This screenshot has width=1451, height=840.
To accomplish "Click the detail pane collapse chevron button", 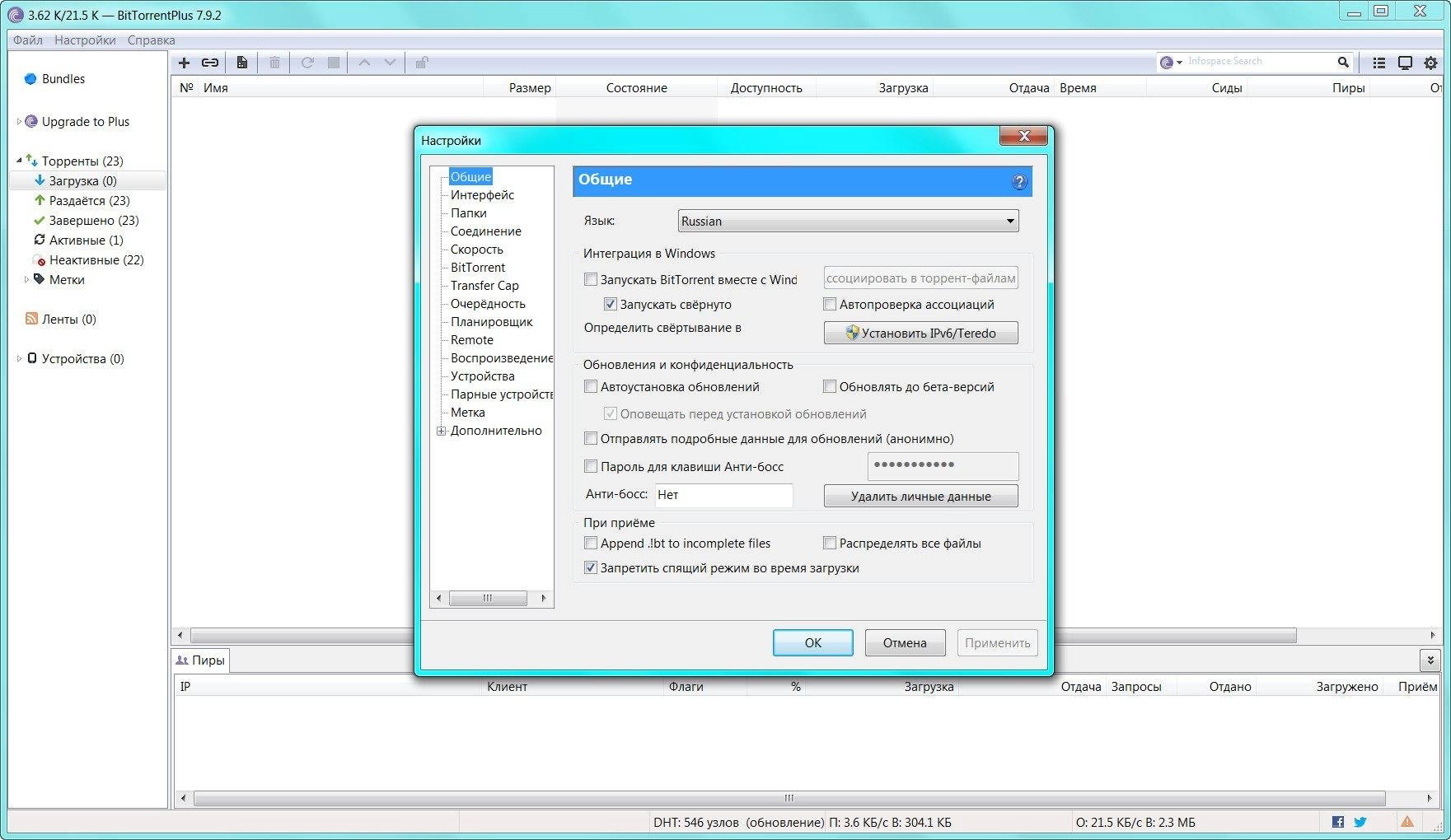I will [x=1430, y=660].
